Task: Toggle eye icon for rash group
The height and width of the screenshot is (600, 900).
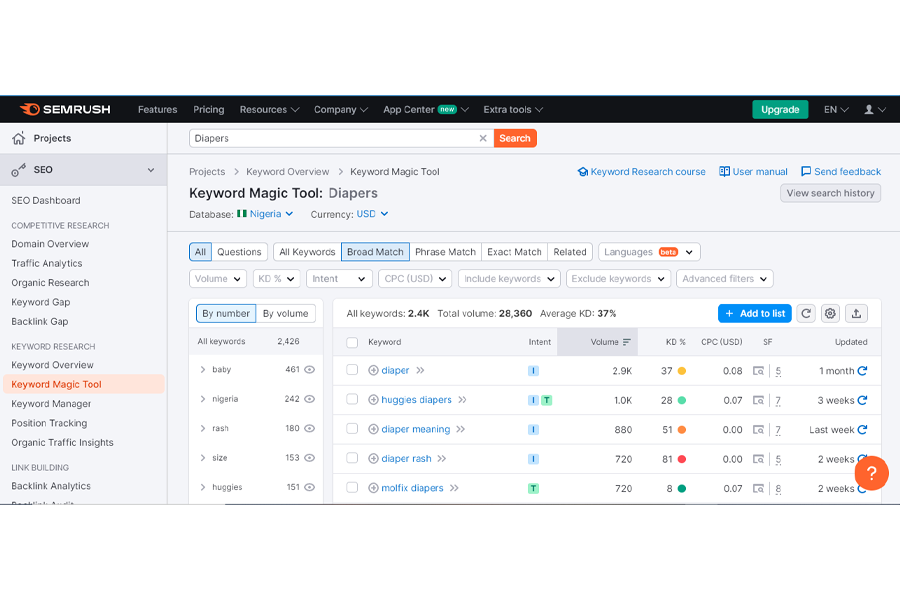Action: 309,428
